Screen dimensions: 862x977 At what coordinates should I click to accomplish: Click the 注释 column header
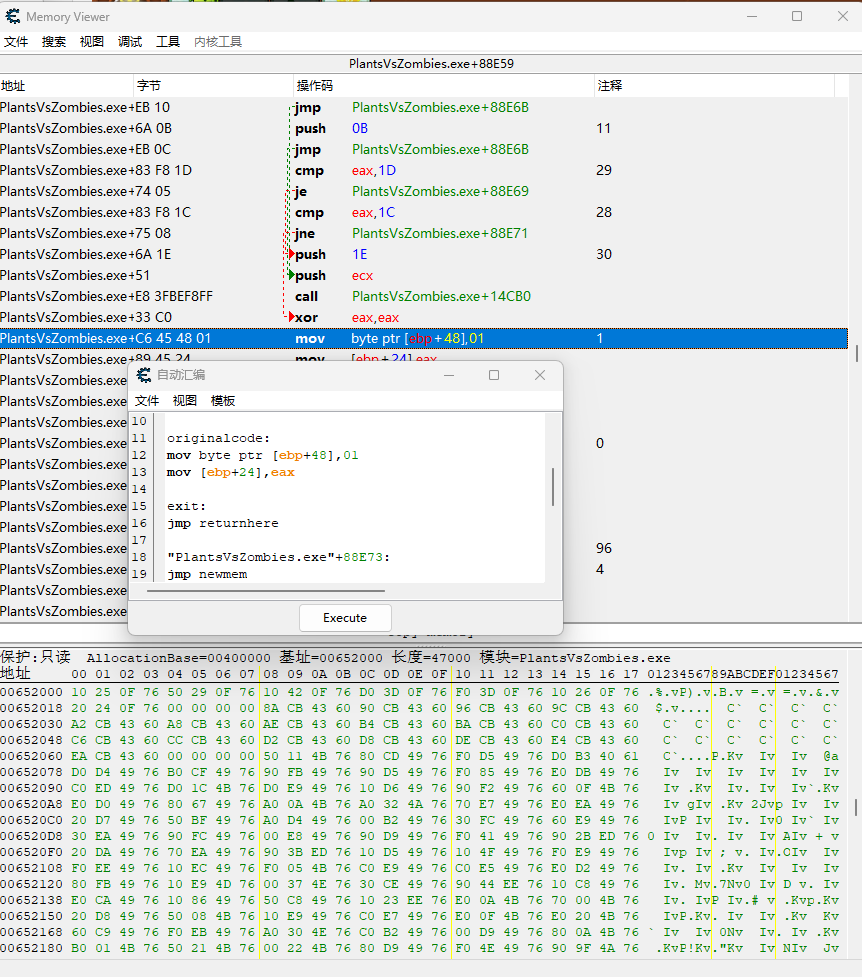tap(609, 86)
